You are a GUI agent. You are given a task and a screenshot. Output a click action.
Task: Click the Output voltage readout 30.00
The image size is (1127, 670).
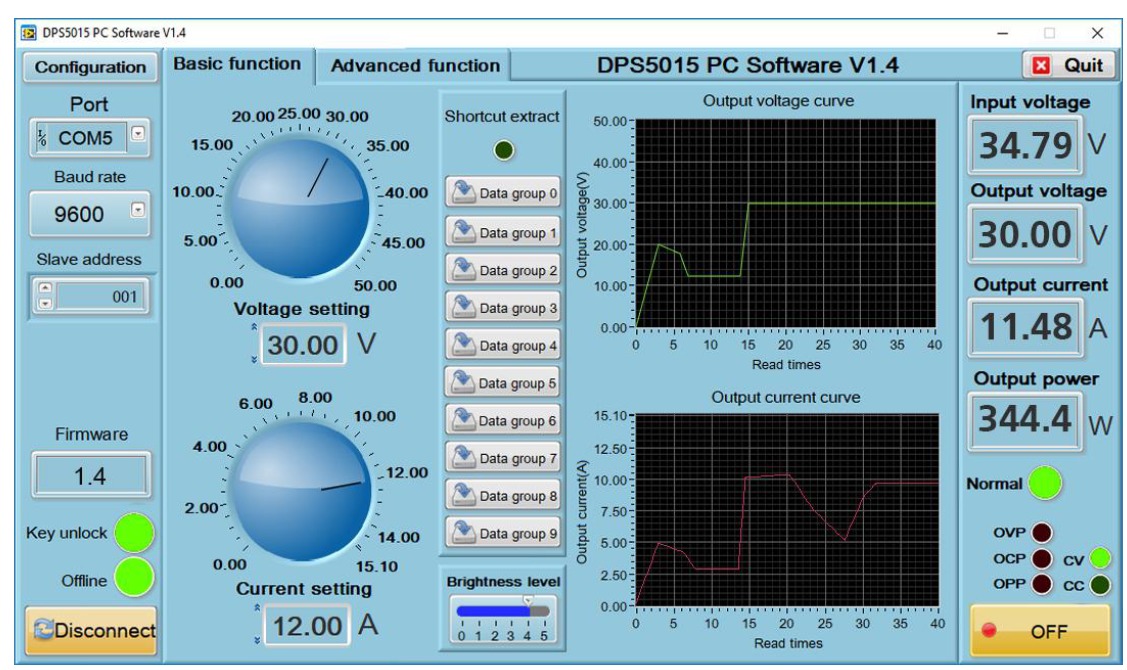click(1025, 234)
